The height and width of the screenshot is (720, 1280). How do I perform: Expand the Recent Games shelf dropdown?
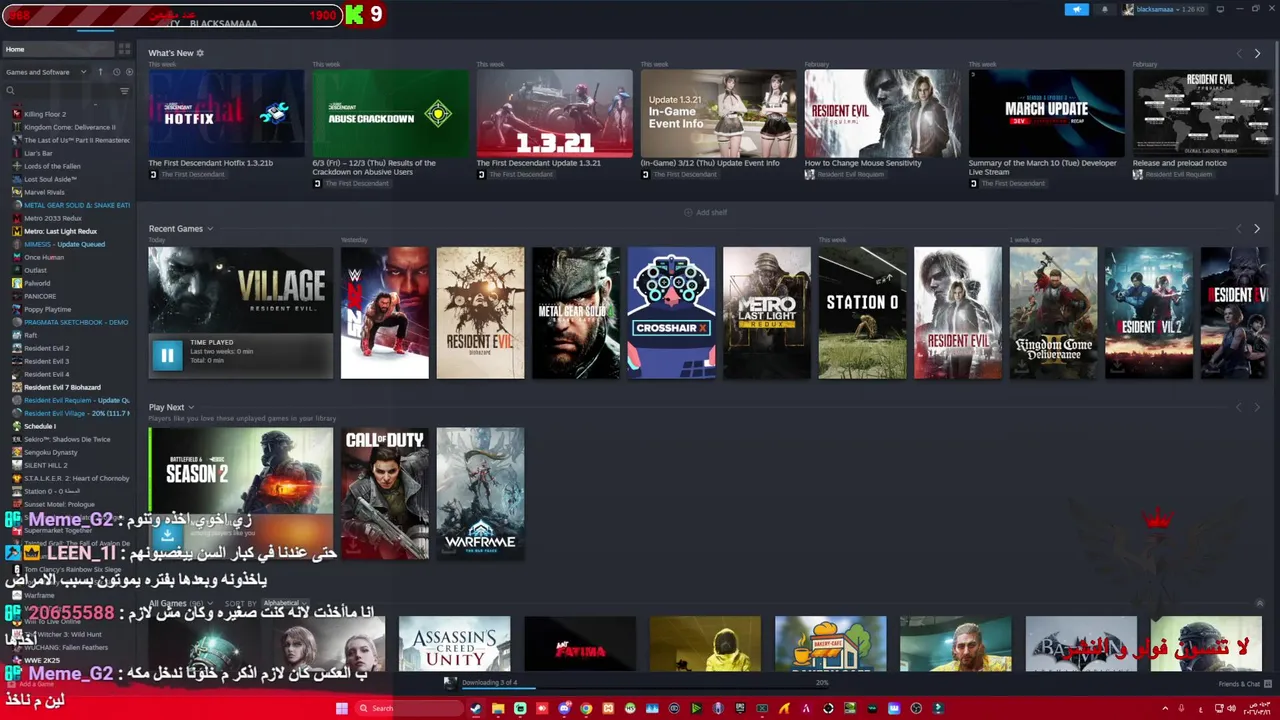coord(209,229)
